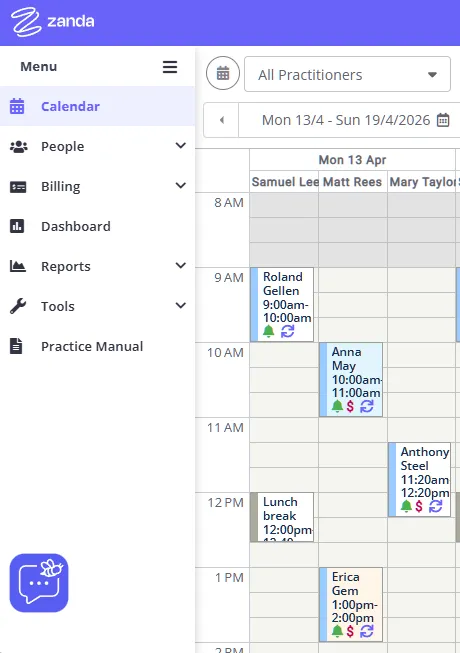Go to the previous week arrow

click(x=221, y=120)
